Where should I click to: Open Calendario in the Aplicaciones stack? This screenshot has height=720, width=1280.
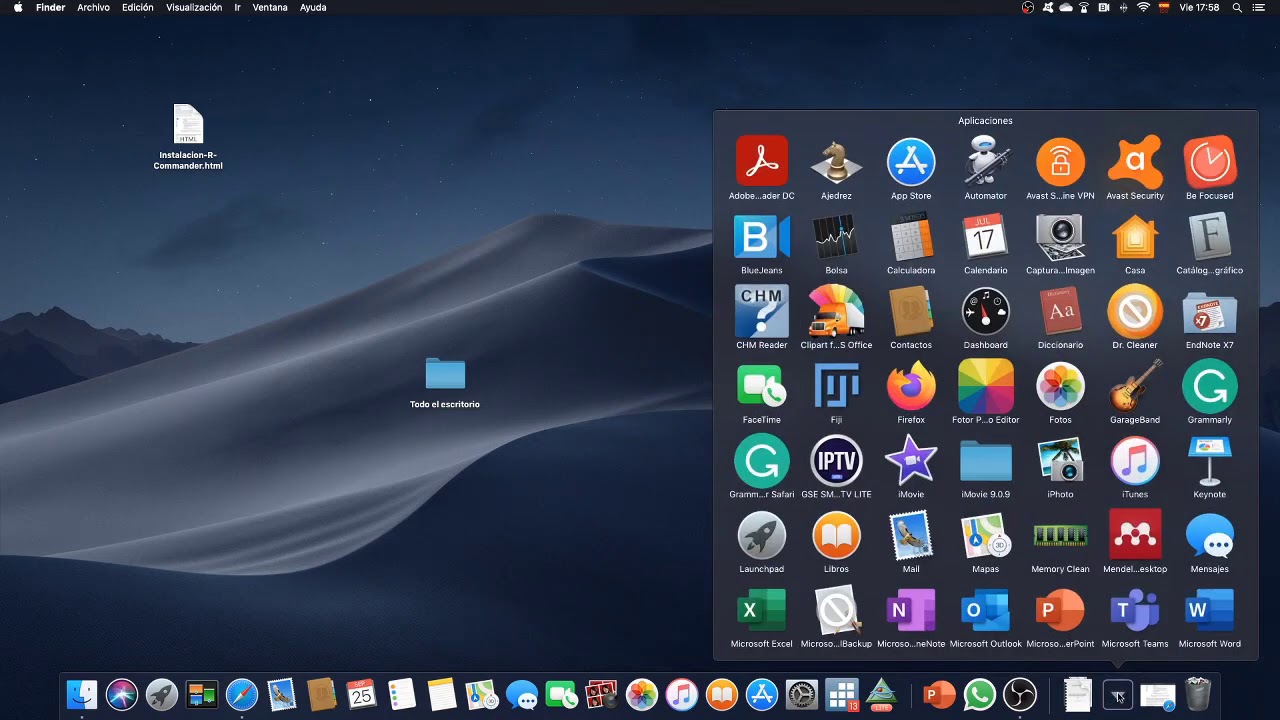(986, 236)
